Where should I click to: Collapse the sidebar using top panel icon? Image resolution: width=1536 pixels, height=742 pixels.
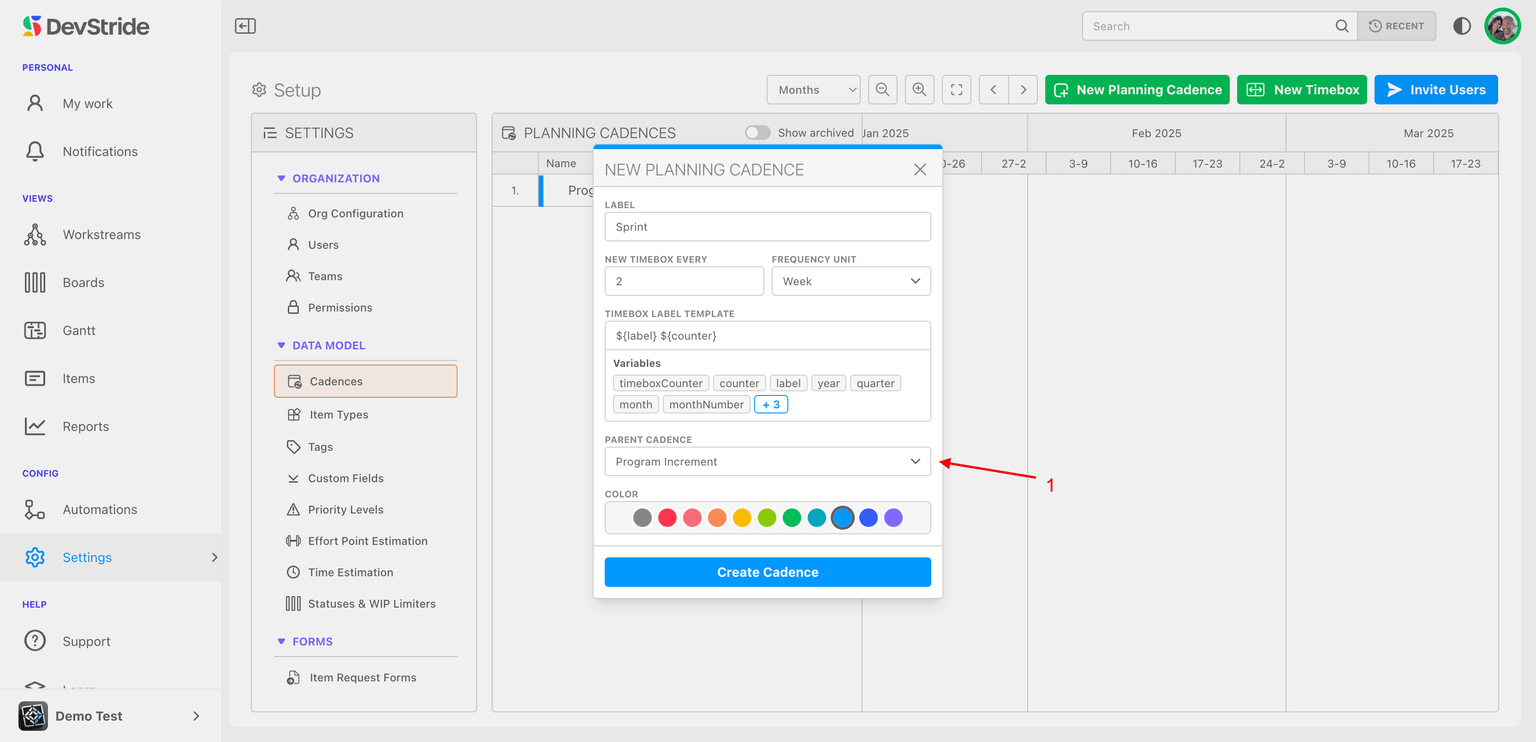click(245, 26)
